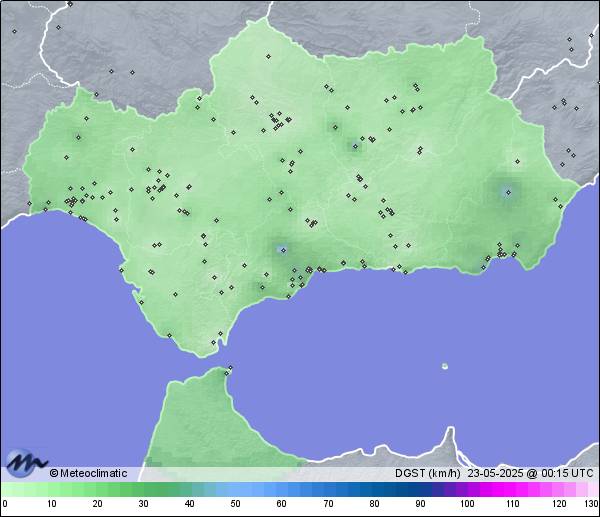Pick the dark navy color band above 90
This screenshot has height=517, width=600.
(x=420, y=489)
